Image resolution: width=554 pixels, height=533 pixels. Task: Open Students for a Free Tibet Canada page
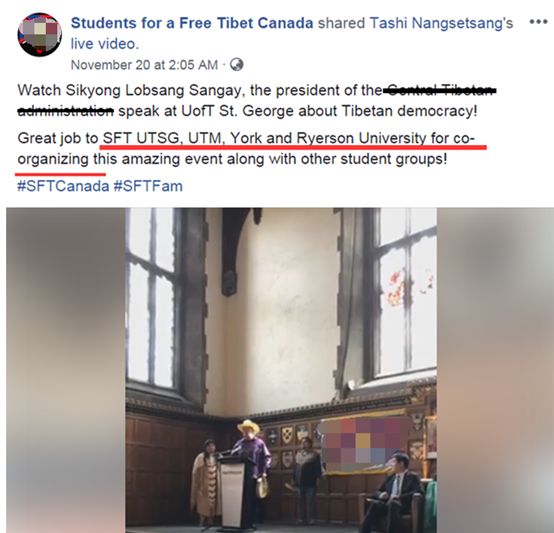pos(192,23)
